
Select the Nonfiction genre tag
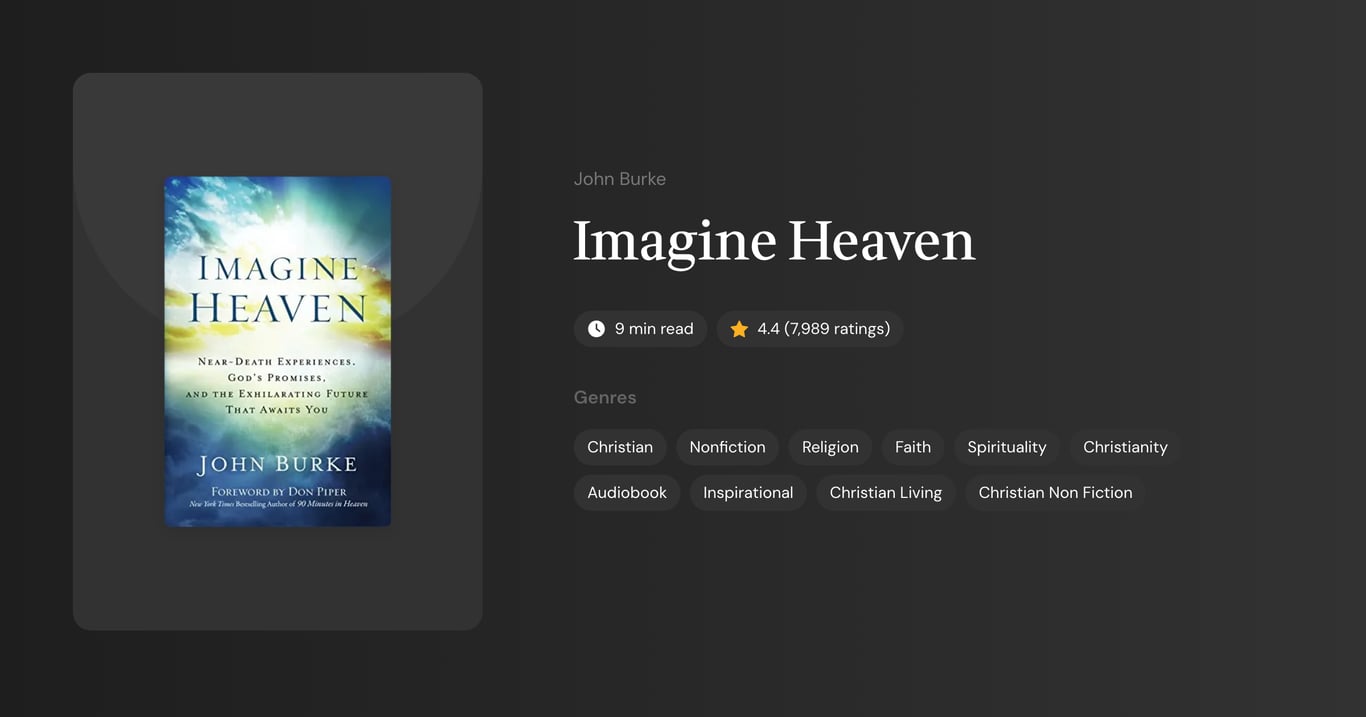[727, 447]
